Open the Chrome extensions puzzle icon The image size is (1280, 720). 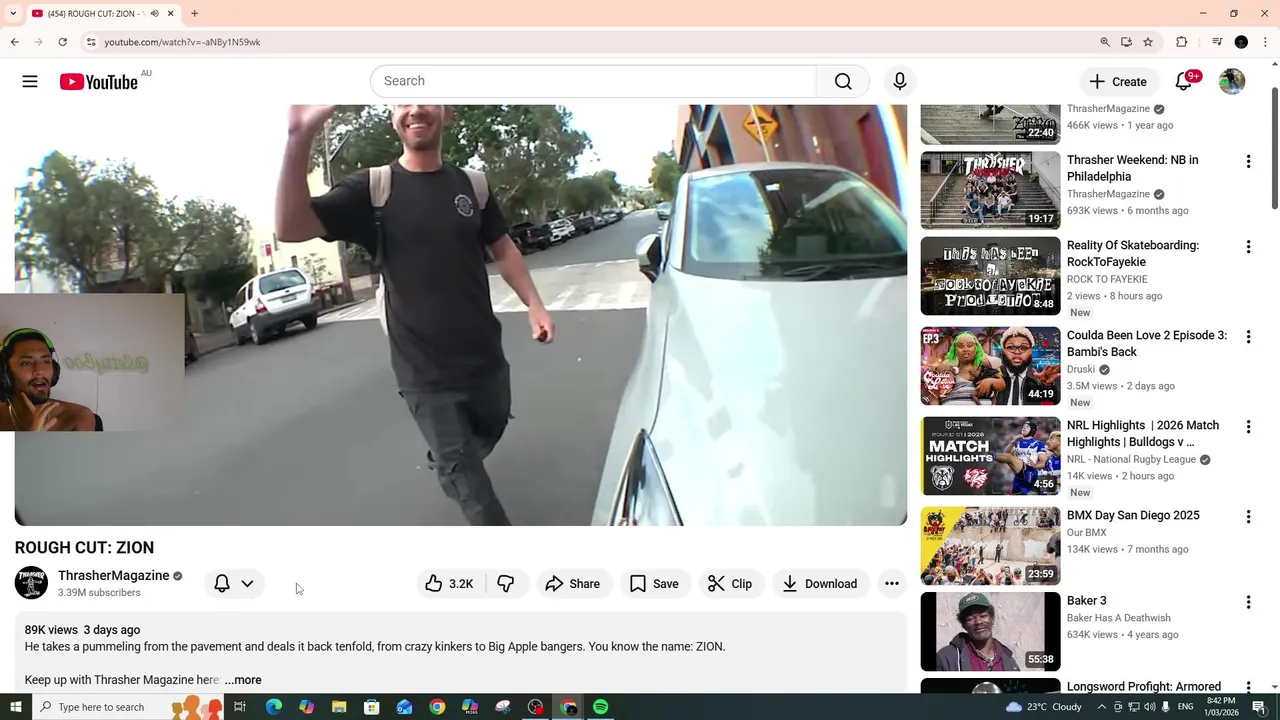point(1181,42)
